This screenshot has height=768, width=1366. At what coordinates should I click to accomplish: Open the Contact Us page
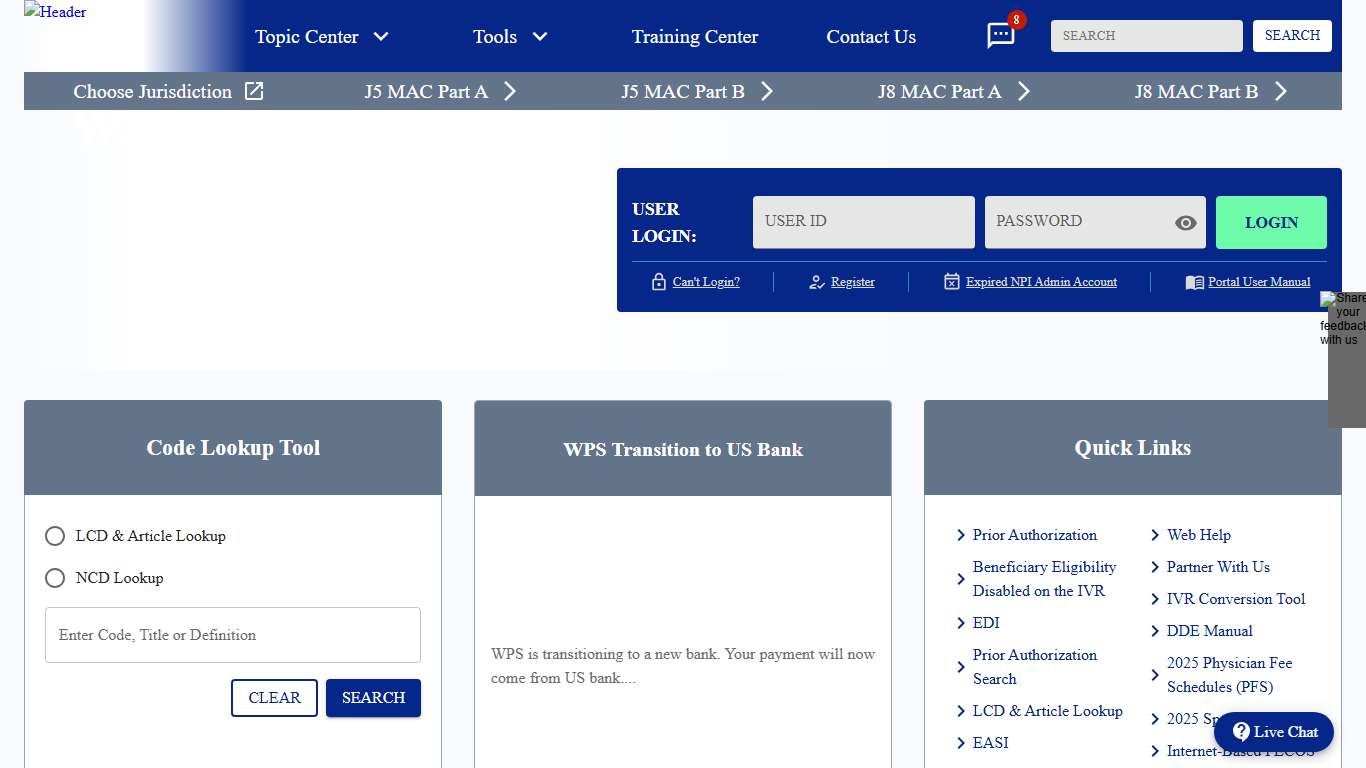point(870,36)
